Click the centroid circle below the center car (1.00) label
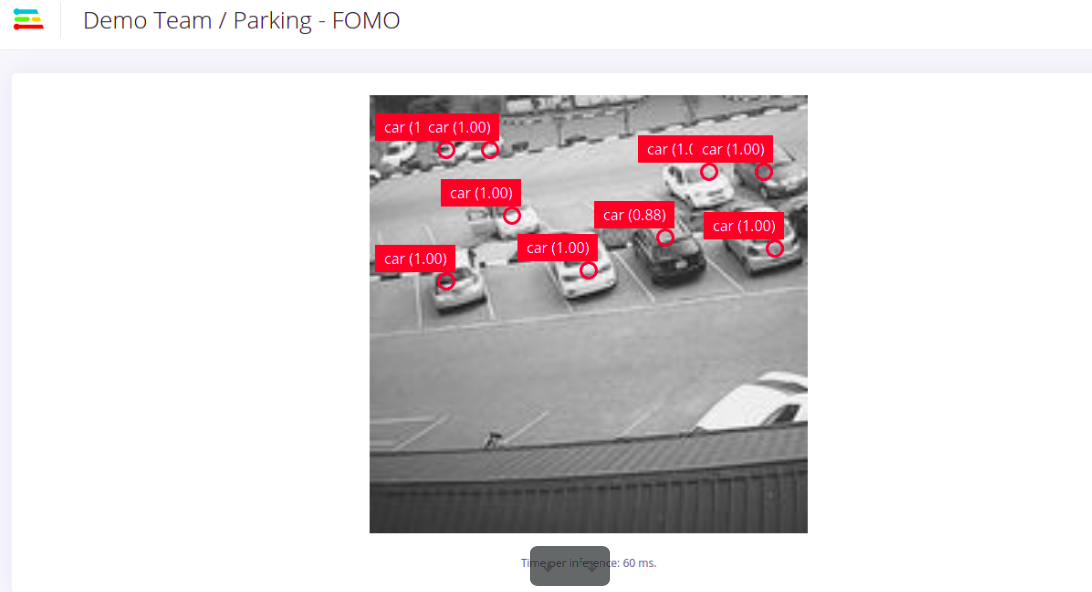This screenshot has height=592, width=1092. 588,270
